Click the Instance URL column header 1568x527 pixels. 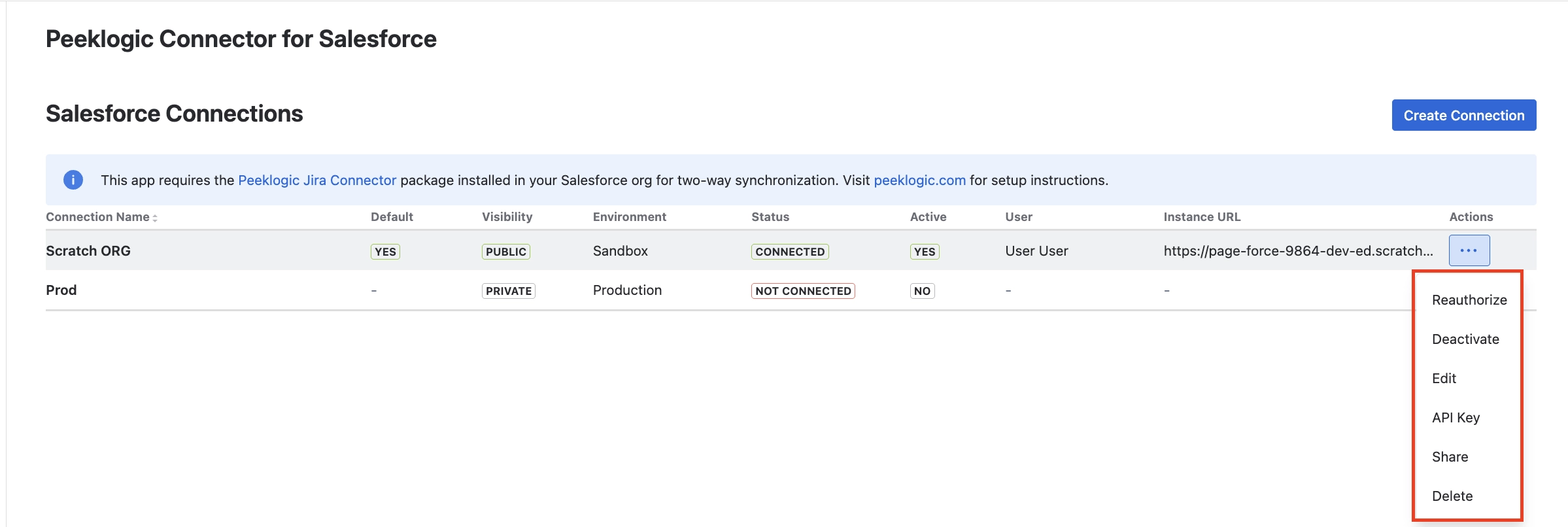(x=1202, y=217)
